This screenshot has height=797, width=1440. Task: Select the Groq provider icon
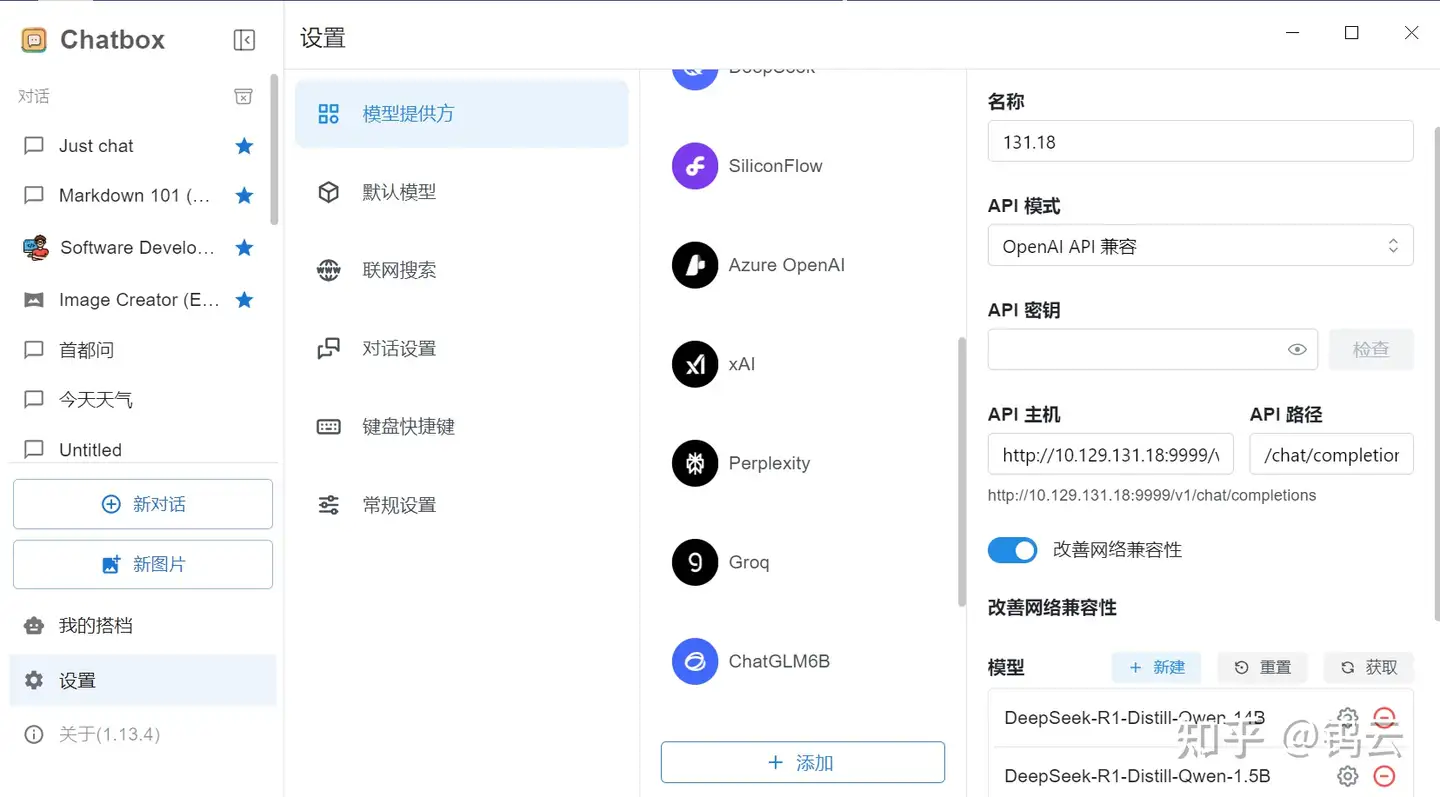click(695, 562)
